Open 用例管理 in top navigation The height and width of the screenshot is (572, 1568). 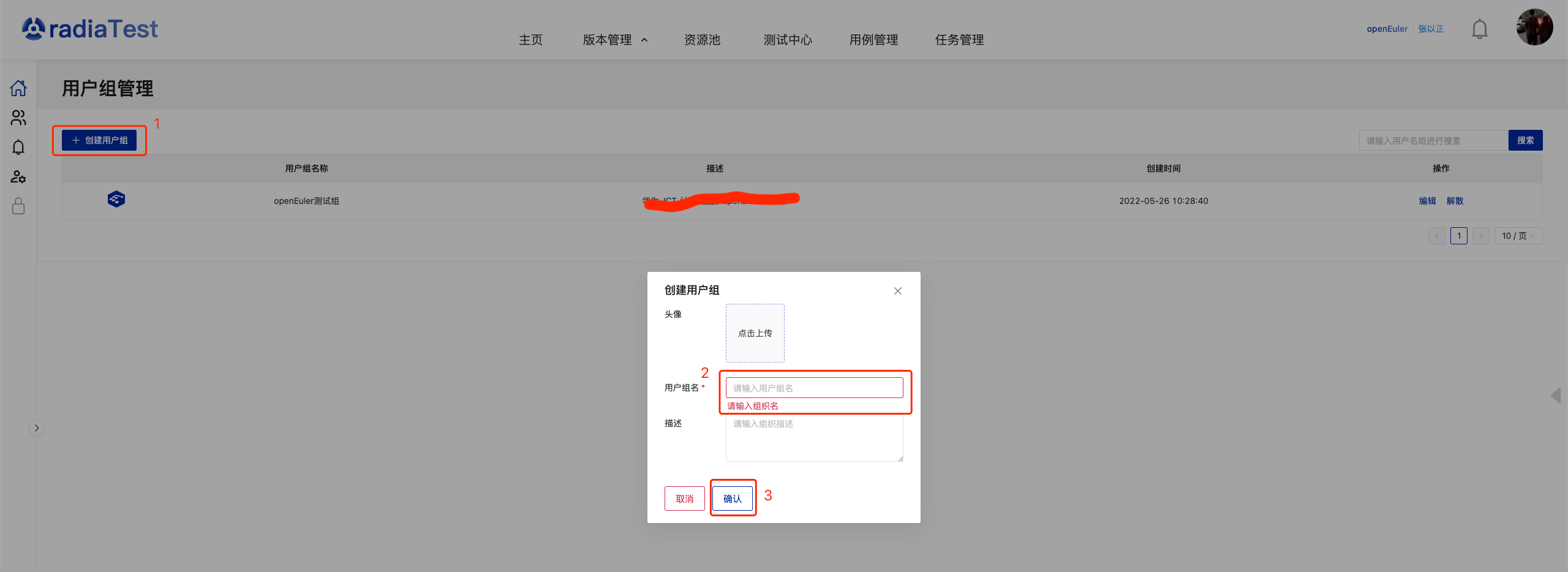[x=873, y=40]
